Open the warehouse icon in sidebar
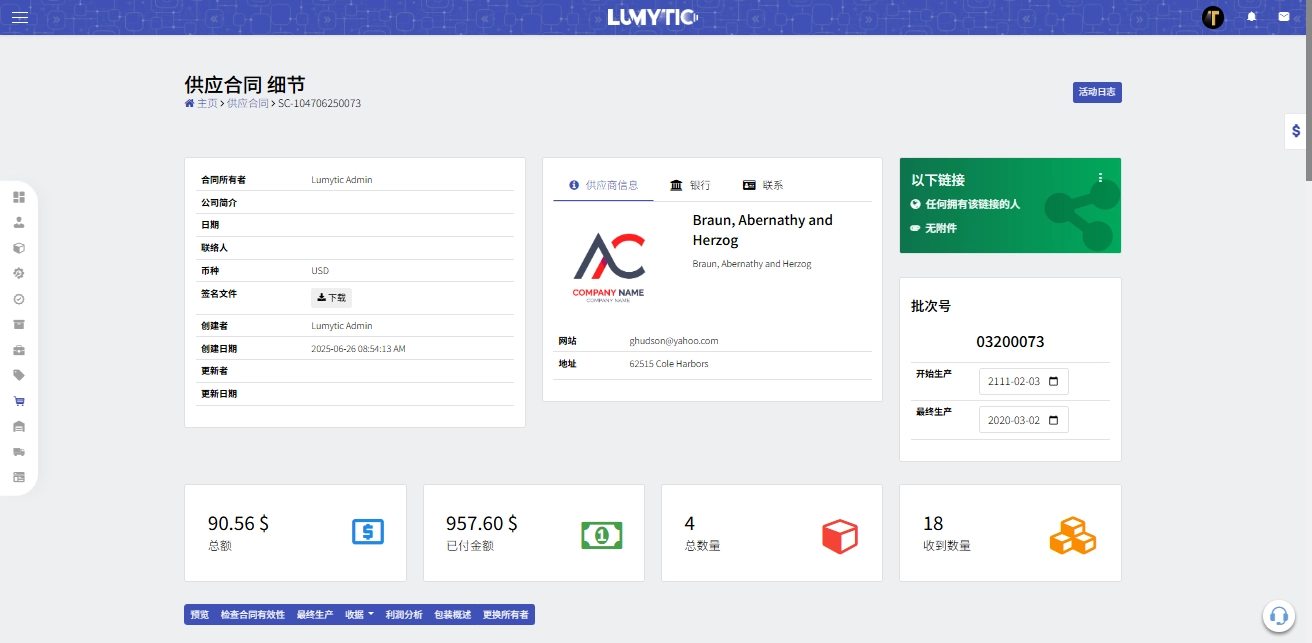The width and height of the screenshot is (1312, 643). [x=19, y=427]
